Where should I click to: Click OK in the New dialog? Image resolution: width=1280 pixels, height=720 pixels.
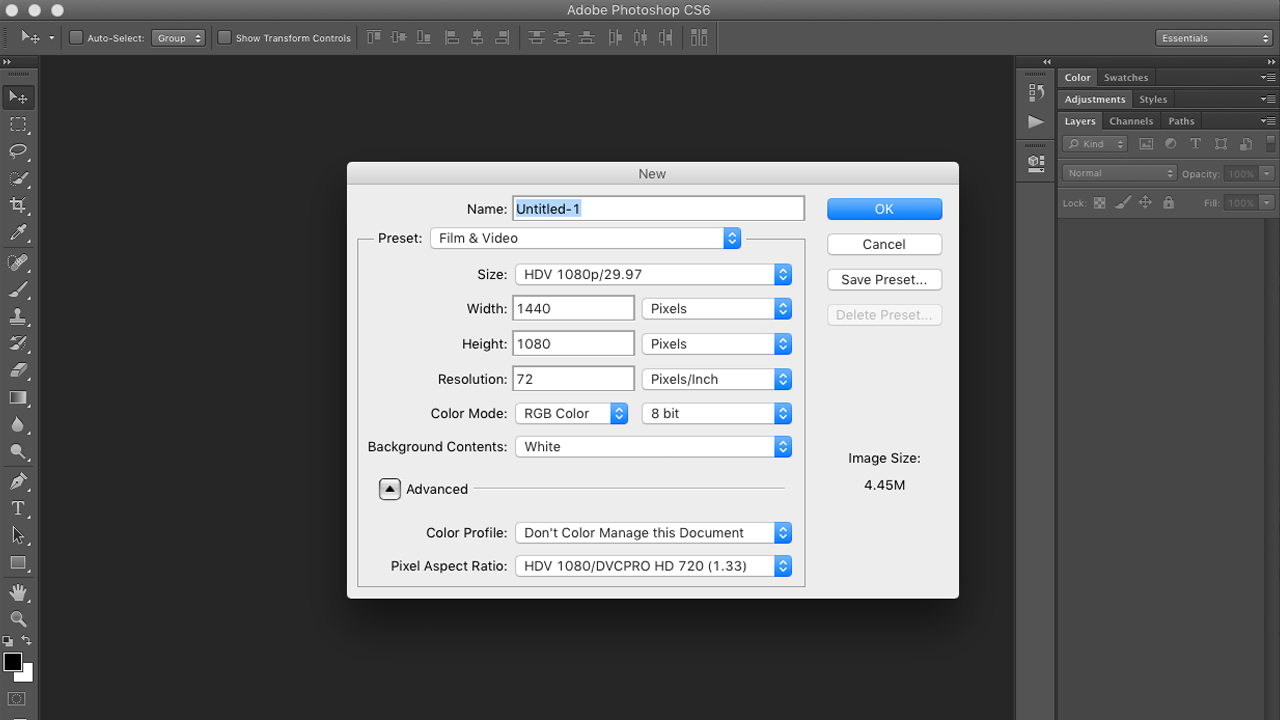[884, 209]
